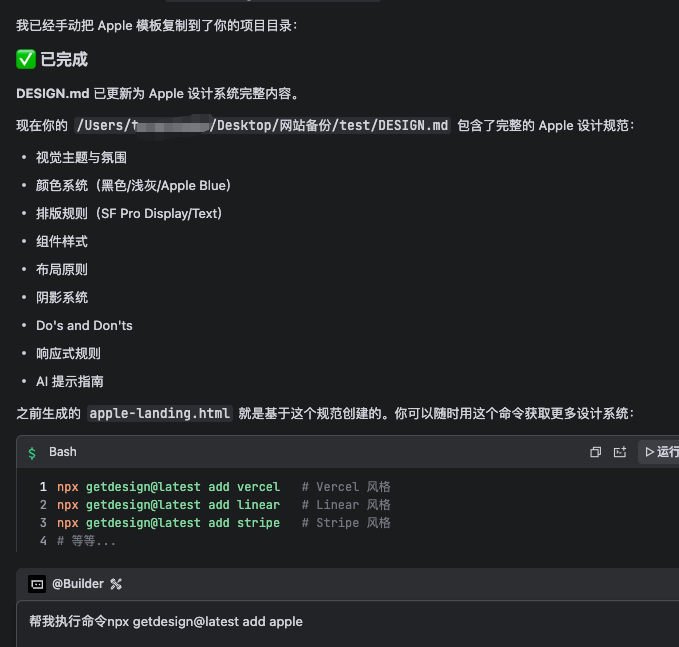Click the 已完成 heading text

point(64,60)
